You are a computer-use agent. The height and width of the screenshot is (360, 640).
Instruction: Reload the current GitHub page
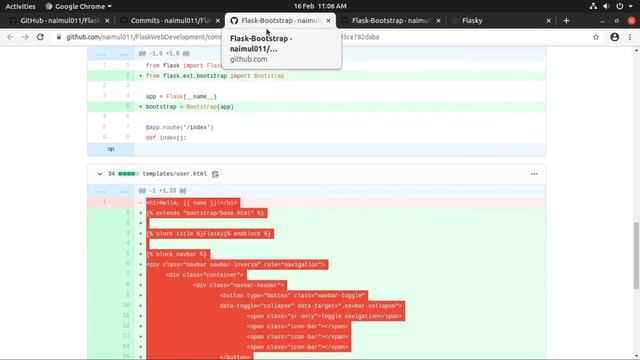pos(40,37)
